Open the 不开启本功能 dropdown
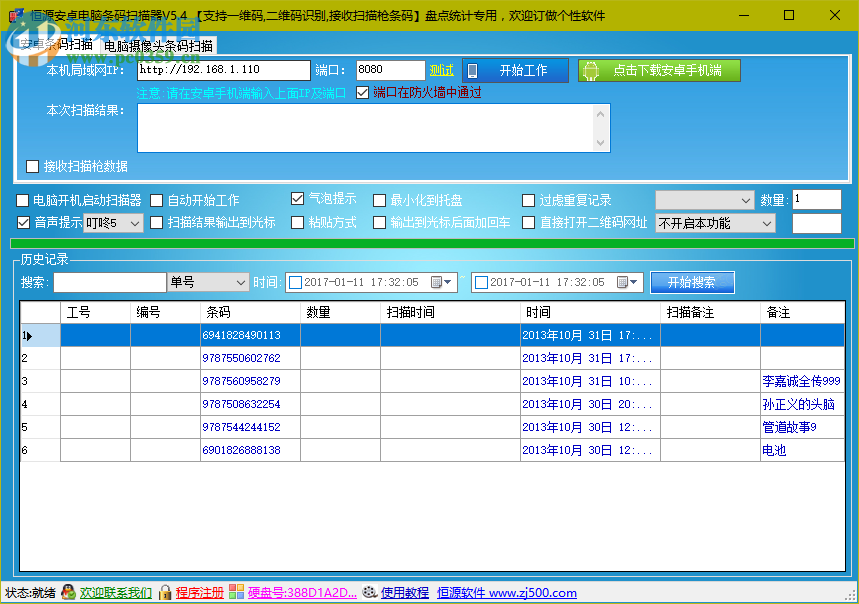Viewport: 859px width, 604px height. point(715,223)
